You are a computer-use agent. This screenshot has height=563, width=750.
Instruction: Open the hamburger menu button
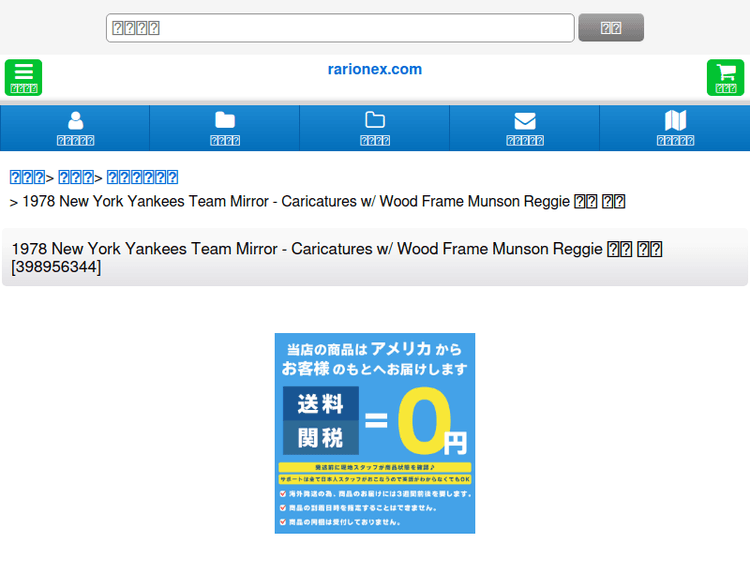point(23,76)
